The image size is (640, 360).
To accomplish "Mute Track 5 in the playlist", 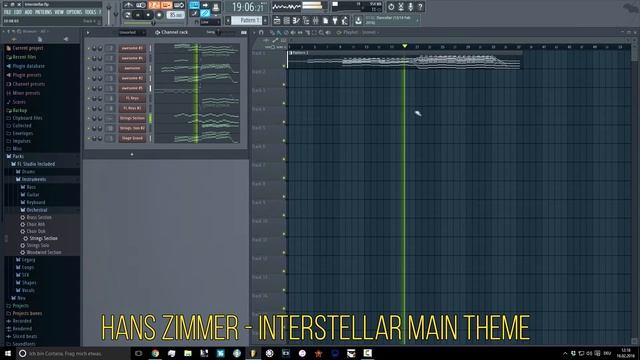I will click(x=284, y=140).
